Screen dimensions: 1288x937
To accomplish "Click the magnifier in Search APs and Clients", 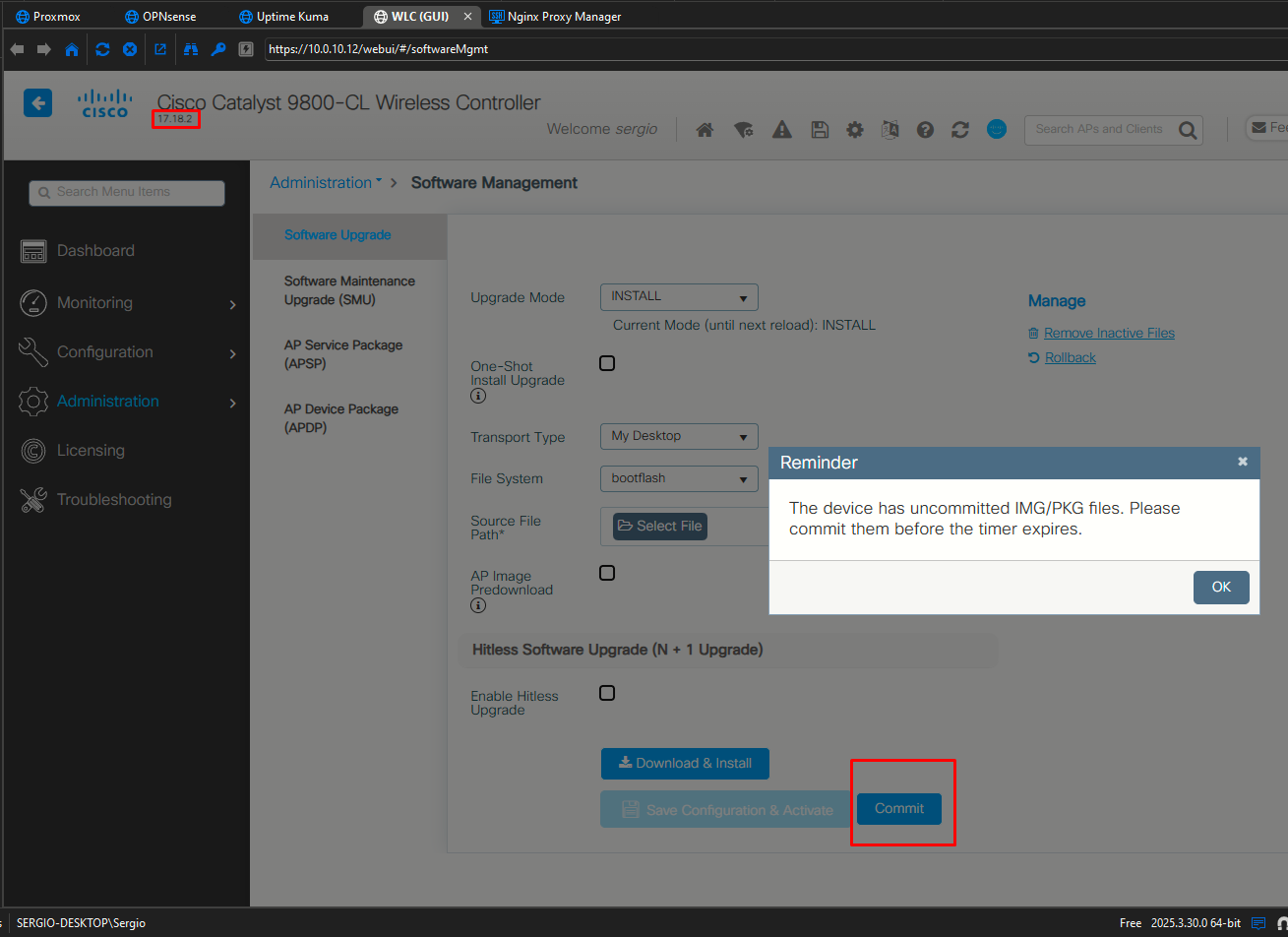I will (1188, 130).
